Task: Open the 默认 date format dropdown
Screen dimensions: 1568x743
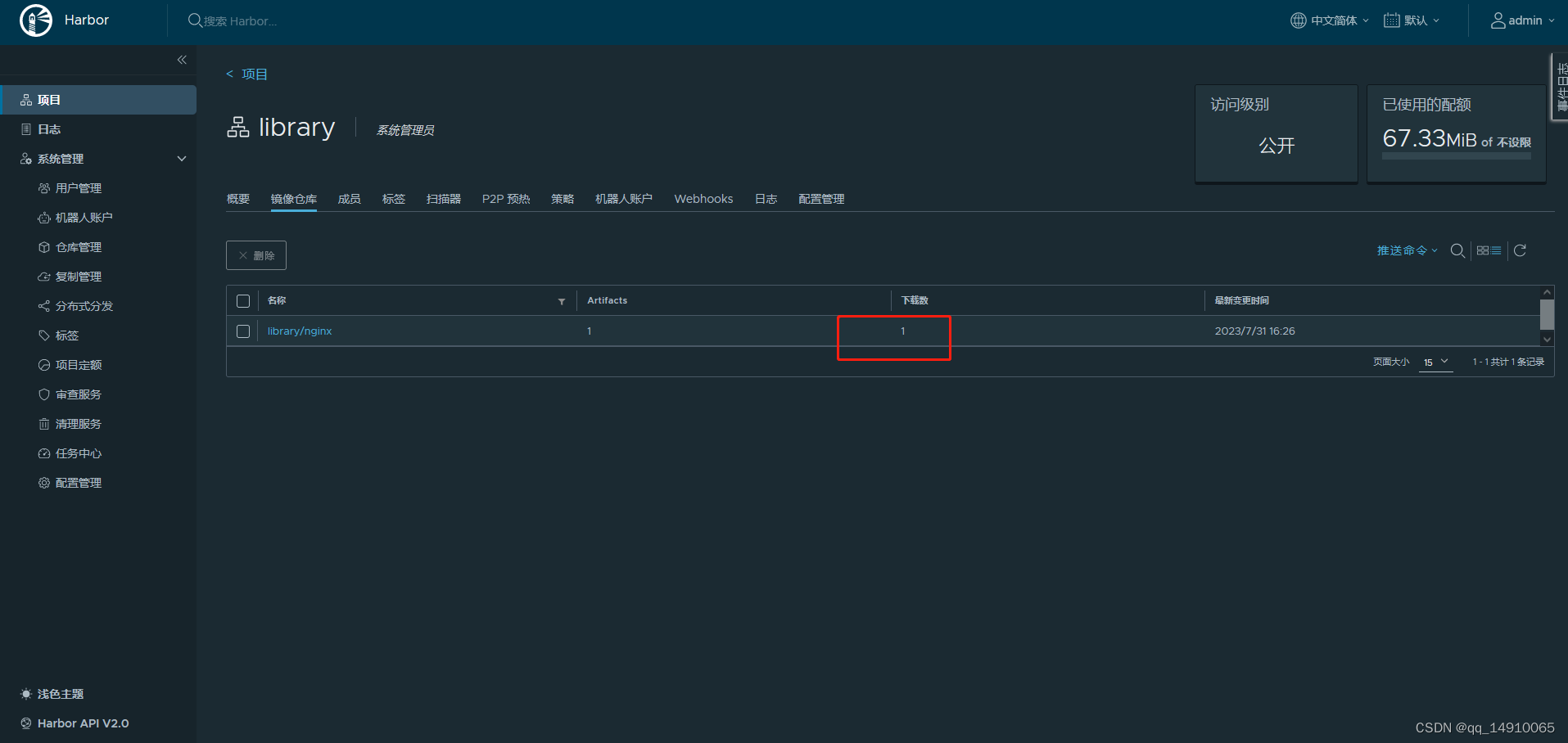Action: [x=1412, y=20]
